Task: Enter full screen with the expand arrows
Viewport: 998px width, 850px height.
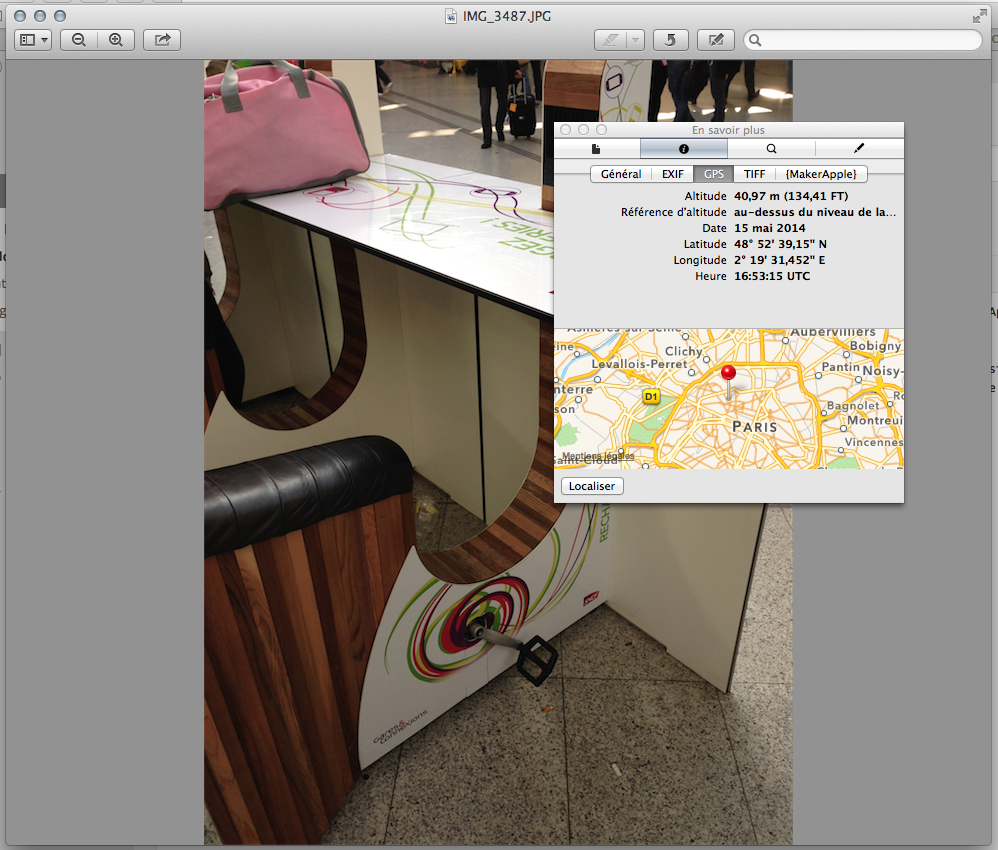Action: coord(980,17)
